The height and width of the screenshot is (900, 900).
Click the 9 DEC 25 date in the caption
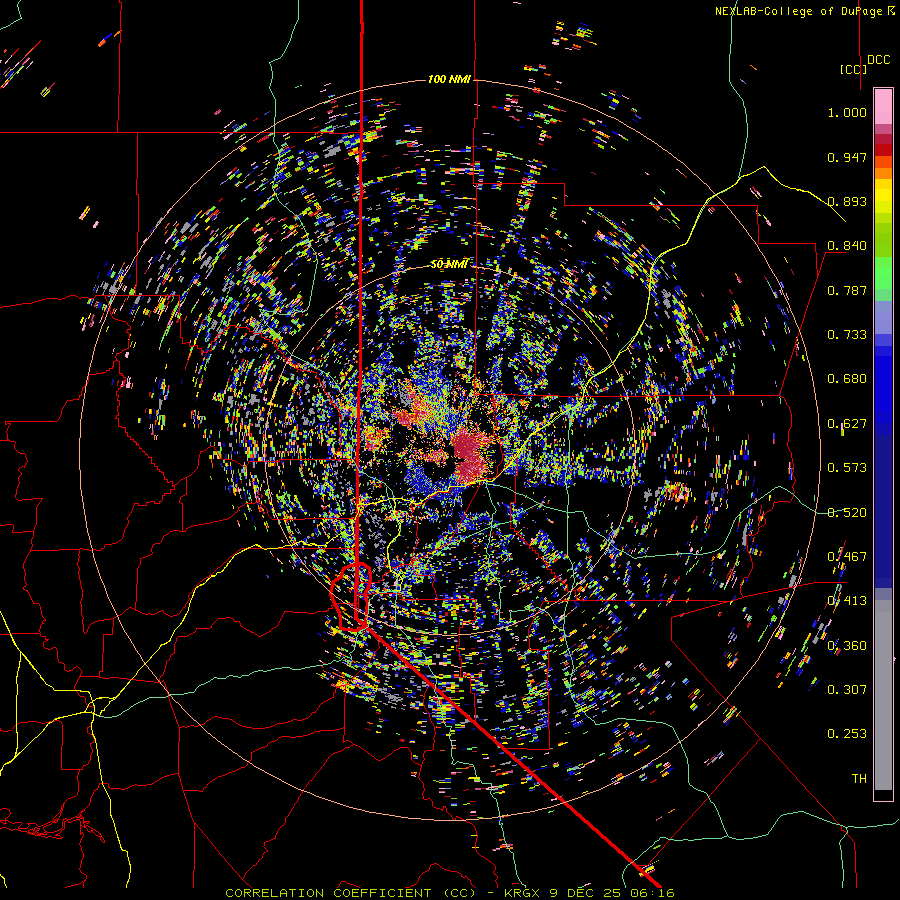583,893
